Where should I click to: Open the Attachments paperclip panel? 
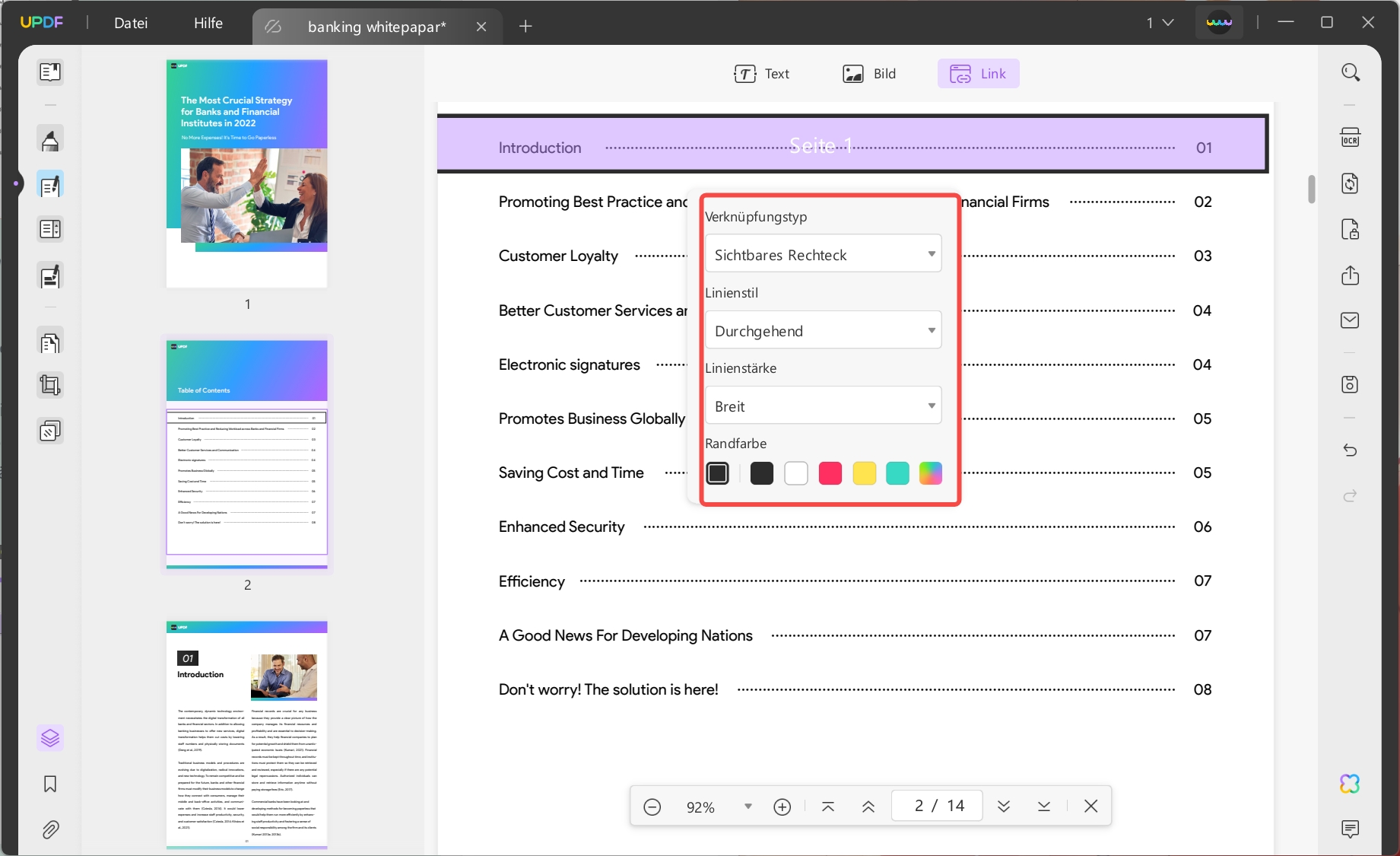[x=50, y=829]
